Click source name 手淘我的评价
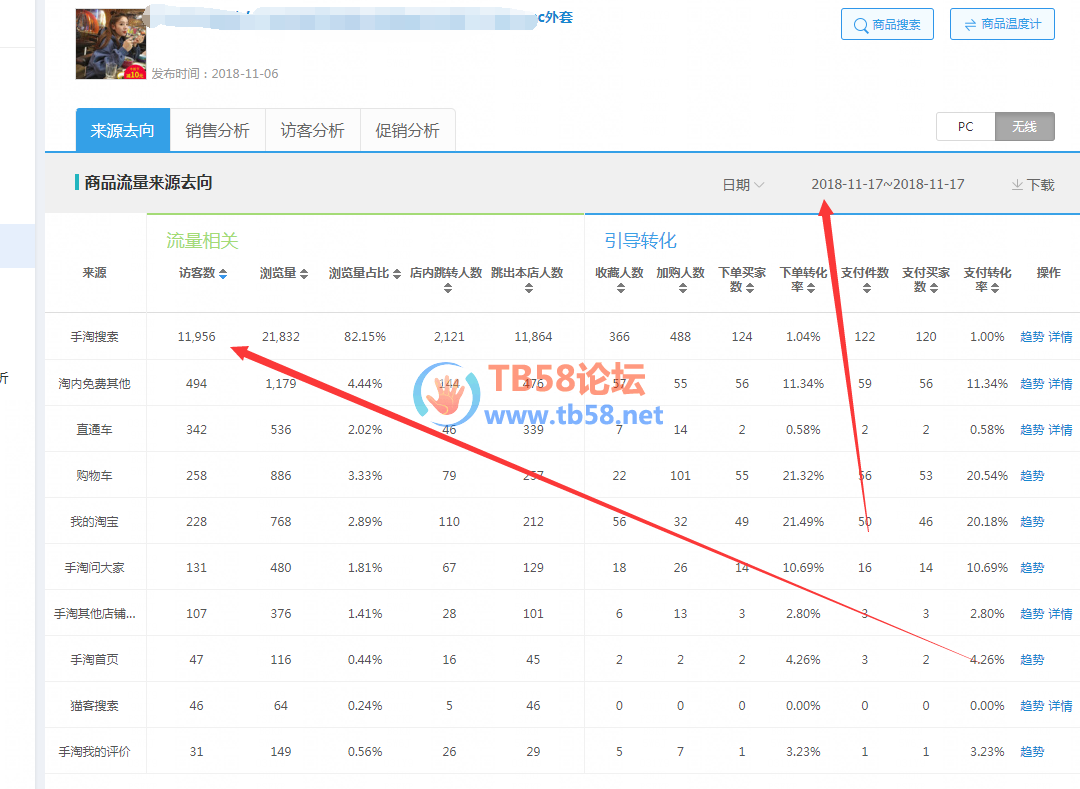The width and height of the screenshot is (1080, 789). pyautogui.click(x=94, y=752)
